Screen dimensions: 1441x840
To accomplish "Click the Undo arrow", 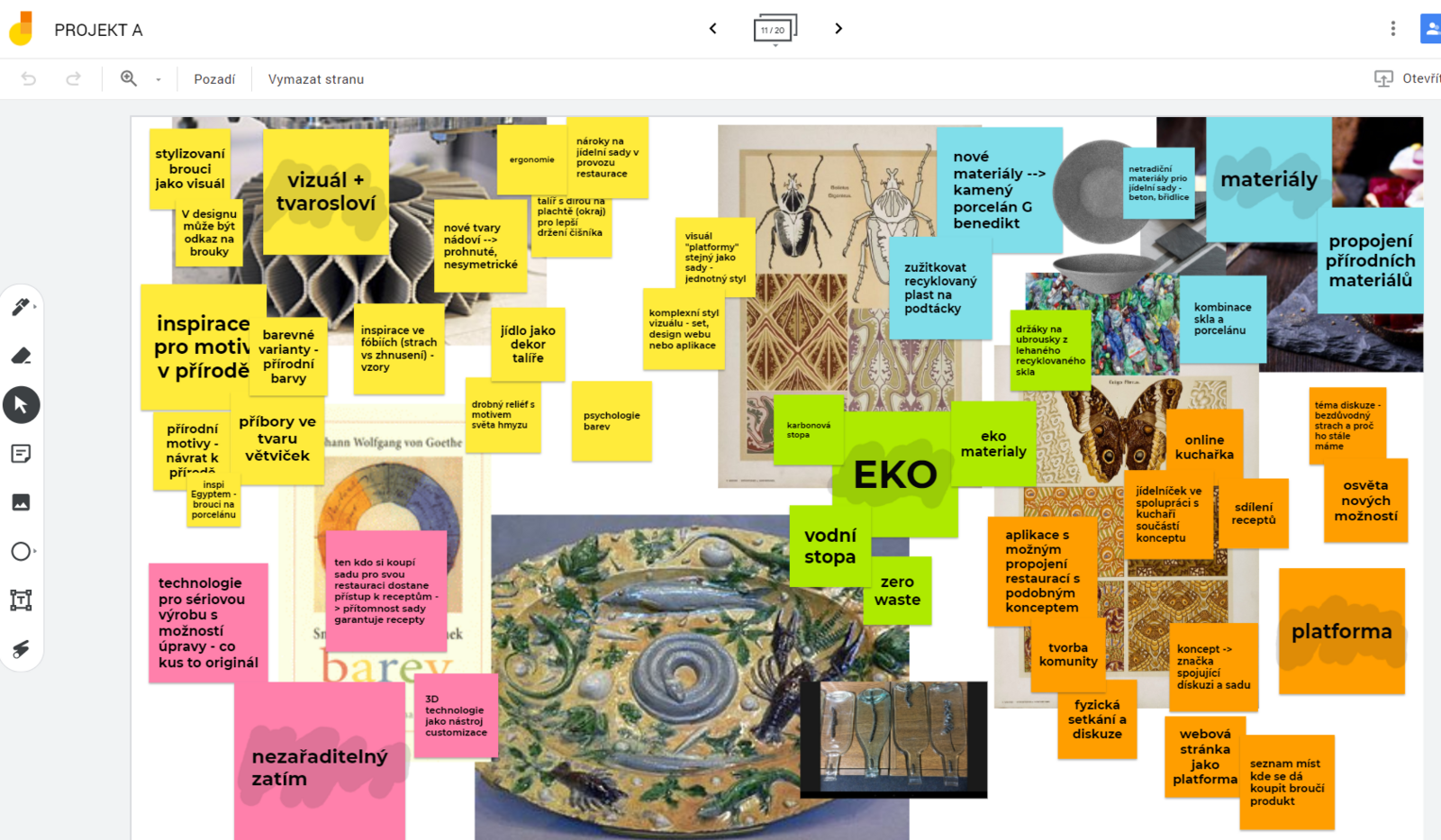I will tap(29, 79).
